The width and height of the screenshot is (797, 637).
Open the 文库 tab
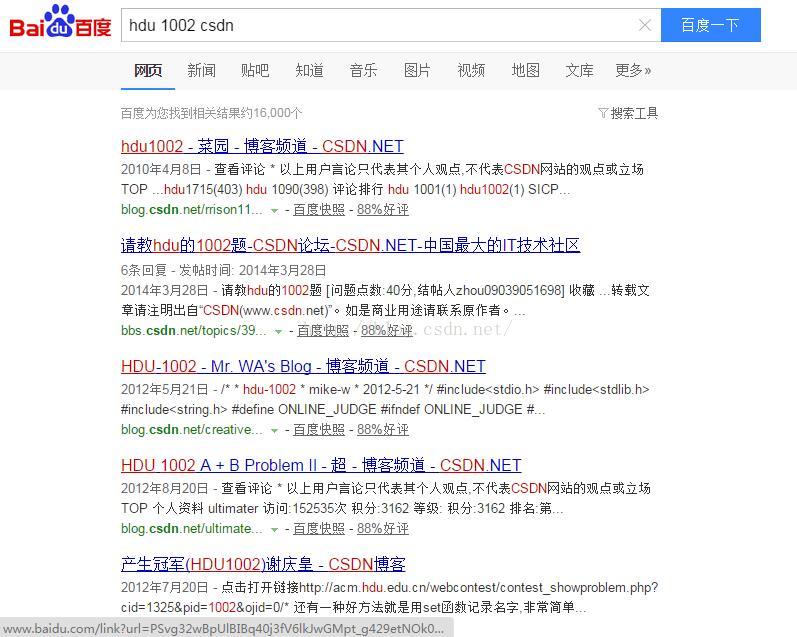tap(579, 70)
